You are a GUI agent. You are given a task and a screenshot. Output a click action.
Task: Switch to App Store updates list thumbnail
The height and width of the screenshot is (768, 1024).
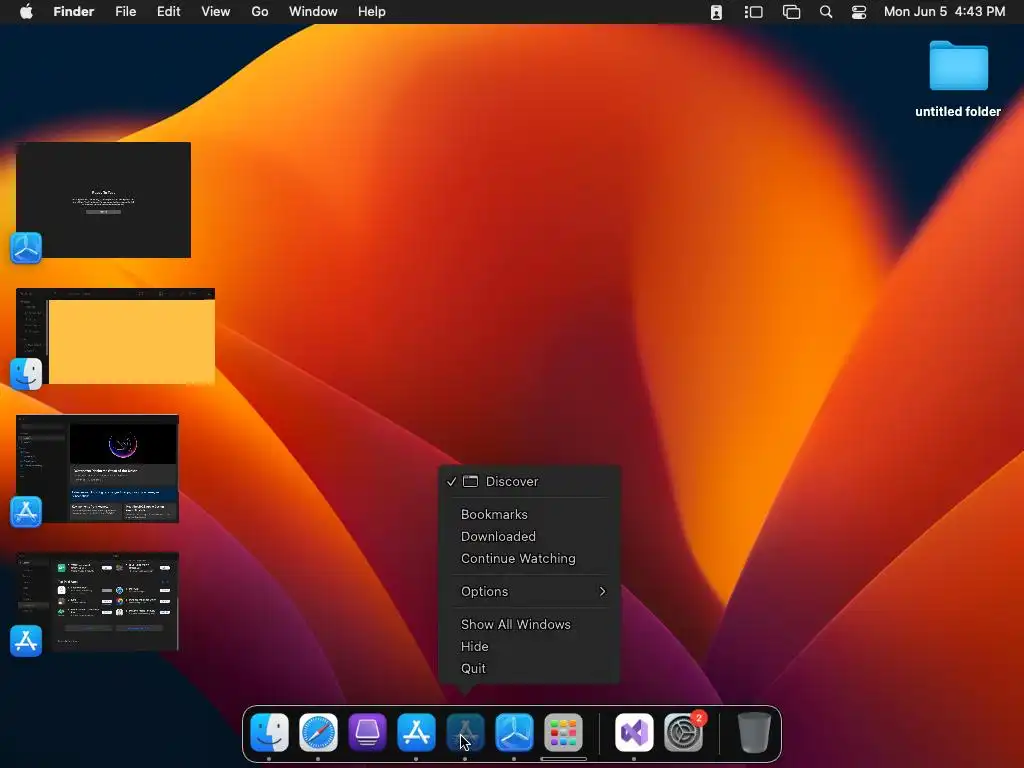tap(98, 601)
